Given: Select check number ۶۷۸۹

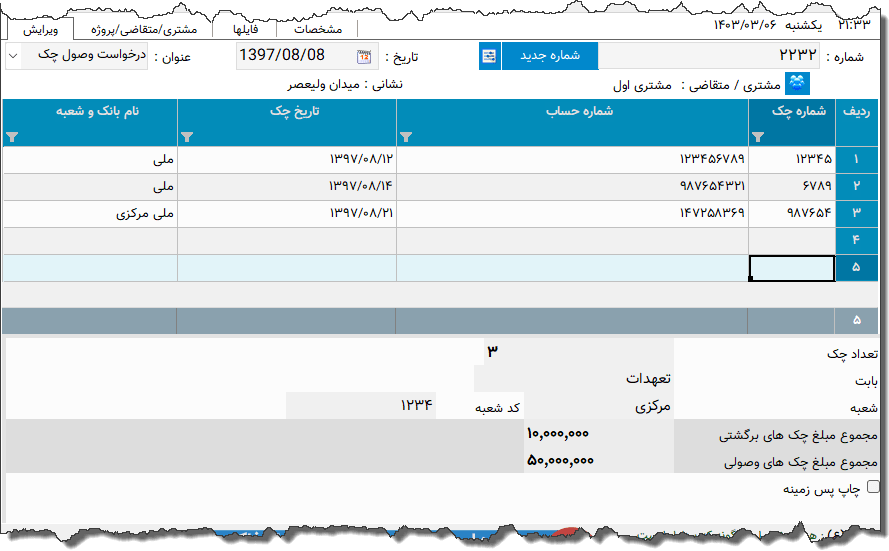Looking at the screenshot, I should coord(791,187).
